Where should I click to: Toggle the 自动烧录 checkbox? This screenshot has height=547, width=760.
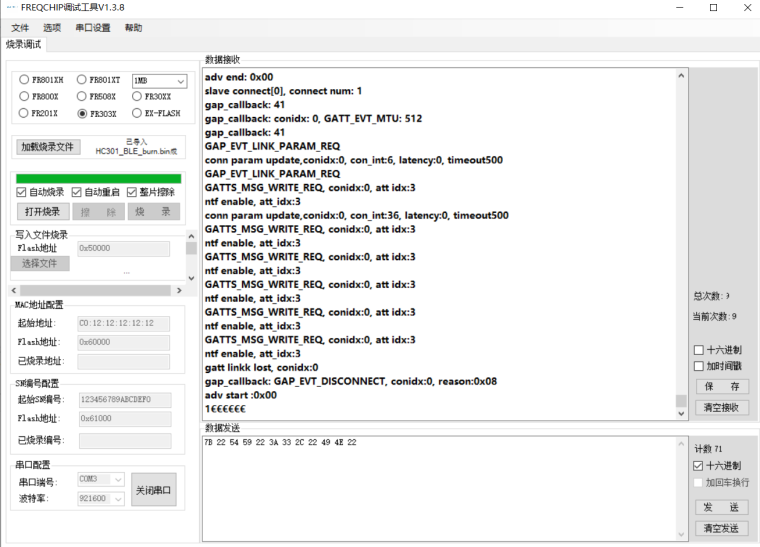(22, 192)
